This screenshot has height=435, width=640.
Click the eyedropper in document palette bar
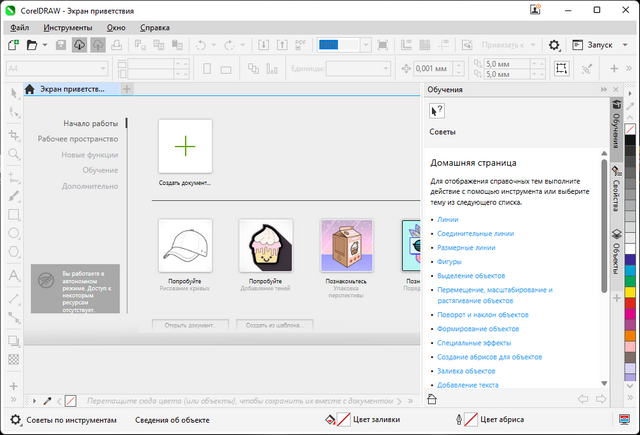pos(47,401)
